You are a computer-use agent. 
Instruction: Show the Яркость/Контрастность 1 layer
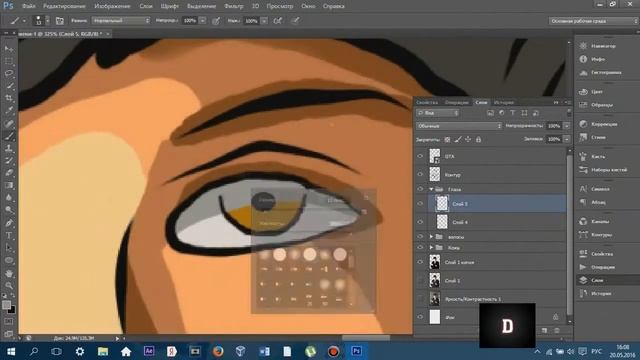tap(420, 299)
